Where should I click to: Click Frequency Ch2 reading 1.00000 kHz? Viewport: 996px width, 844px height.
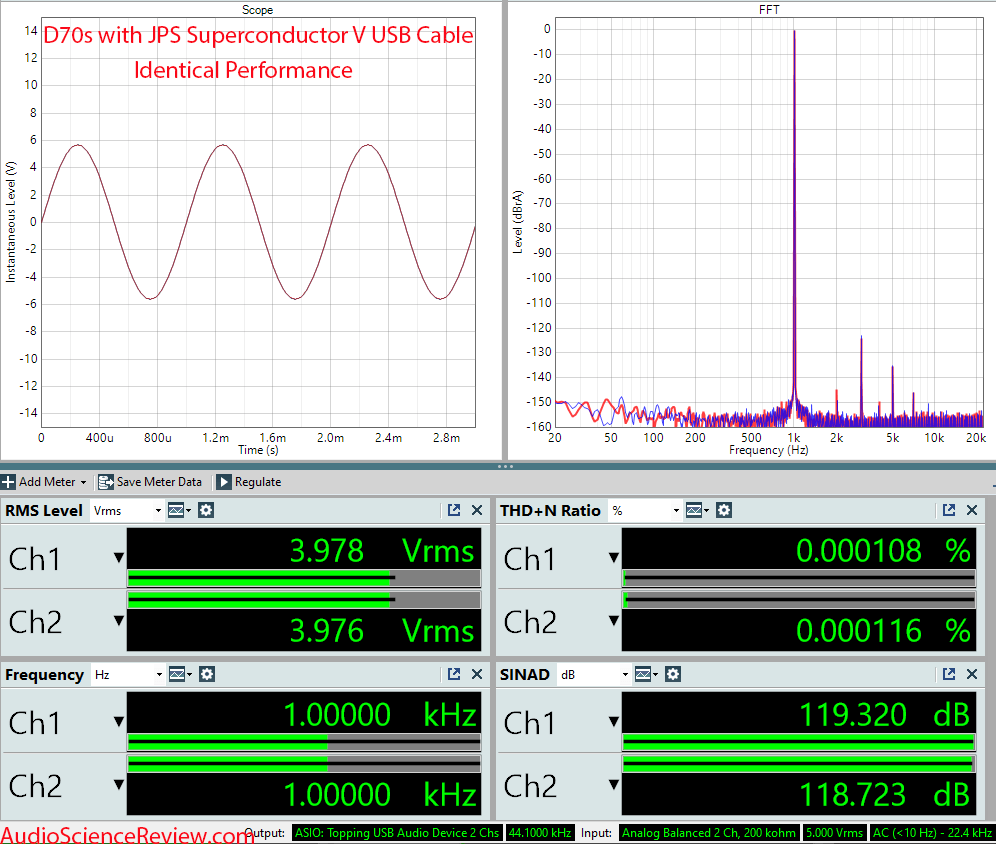point(380,794)
